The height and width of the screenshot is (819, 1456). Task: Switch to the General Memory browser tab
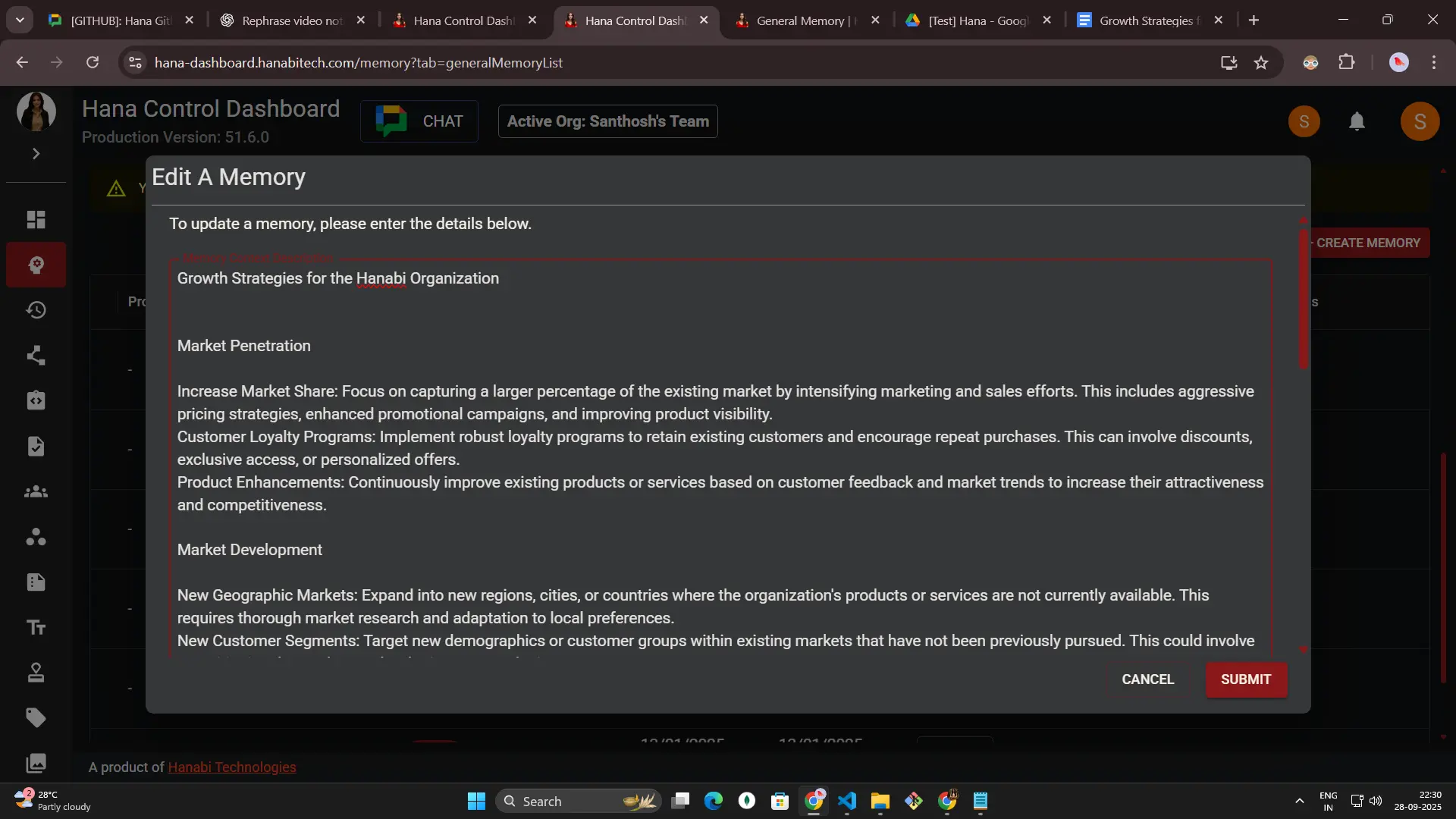[805, 20]
